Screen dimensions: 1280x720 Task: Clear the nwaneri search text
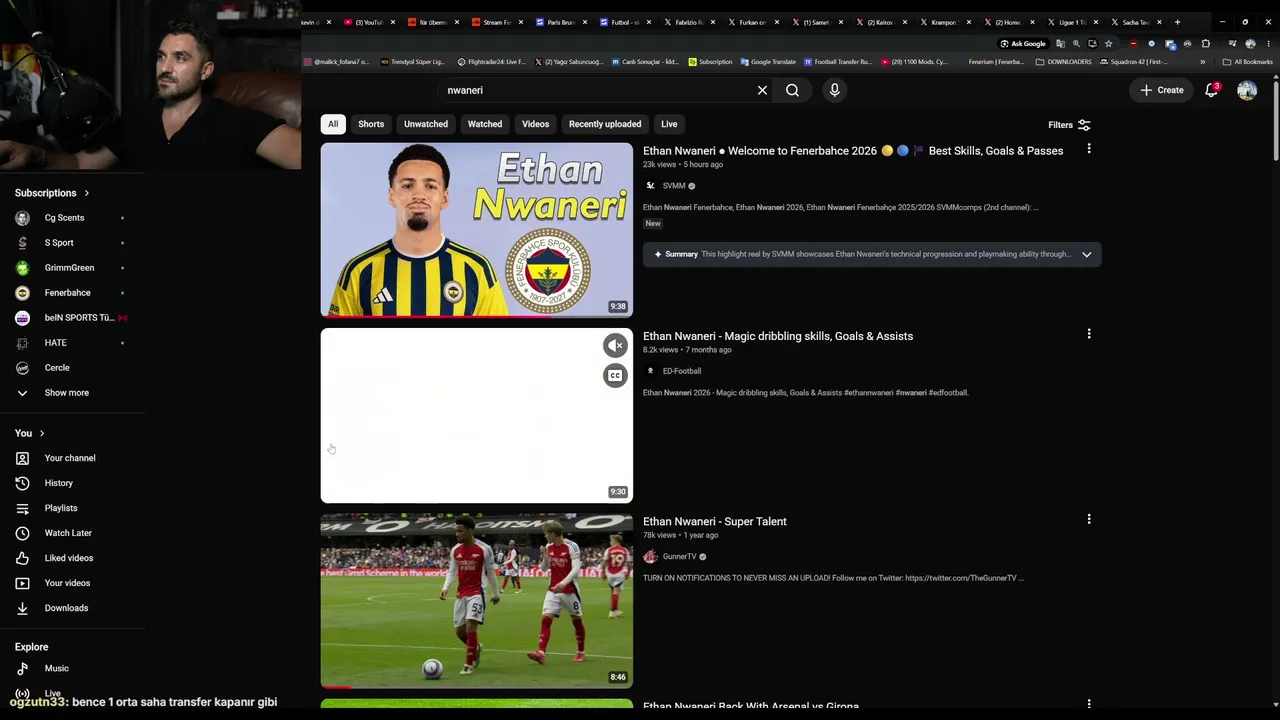click(762, 90)
